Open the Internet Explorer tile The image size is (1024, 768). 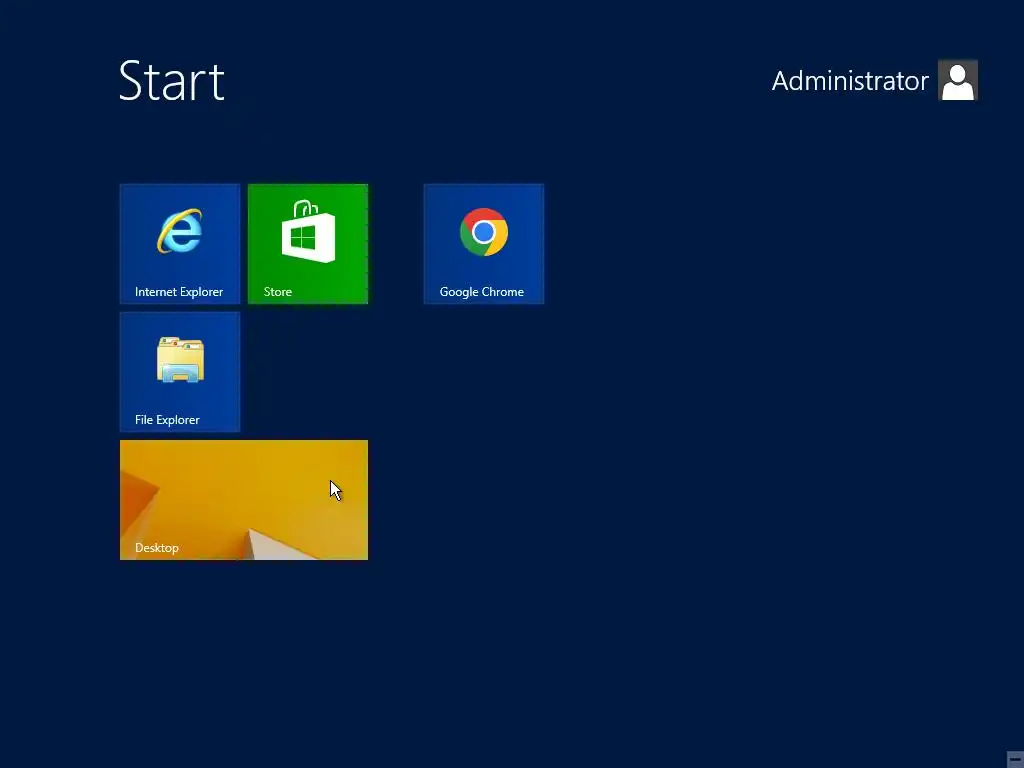180,244
